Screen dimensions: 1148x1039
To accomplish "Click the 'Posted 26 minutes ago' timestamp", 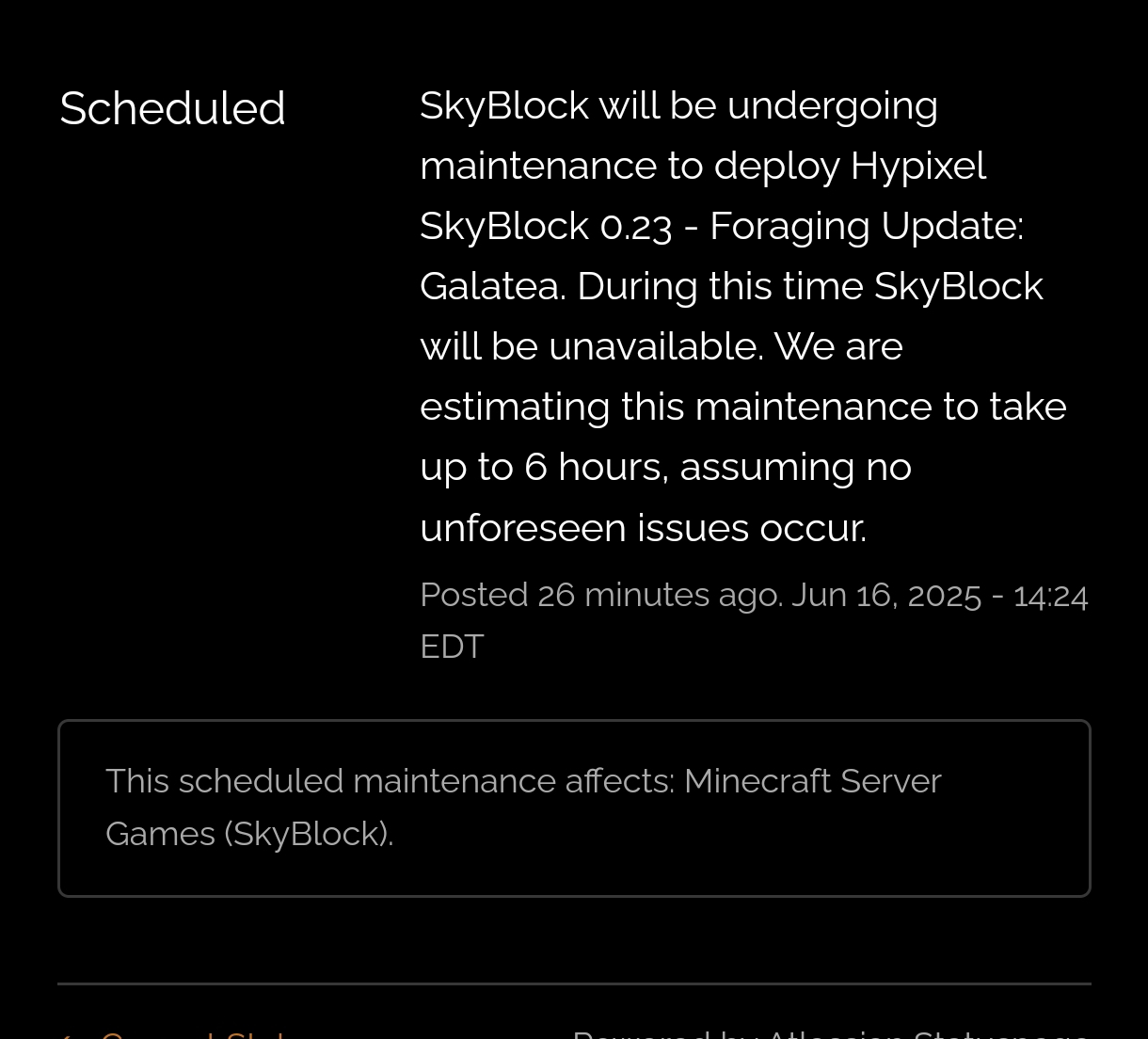I will click(x=601, y=595).
